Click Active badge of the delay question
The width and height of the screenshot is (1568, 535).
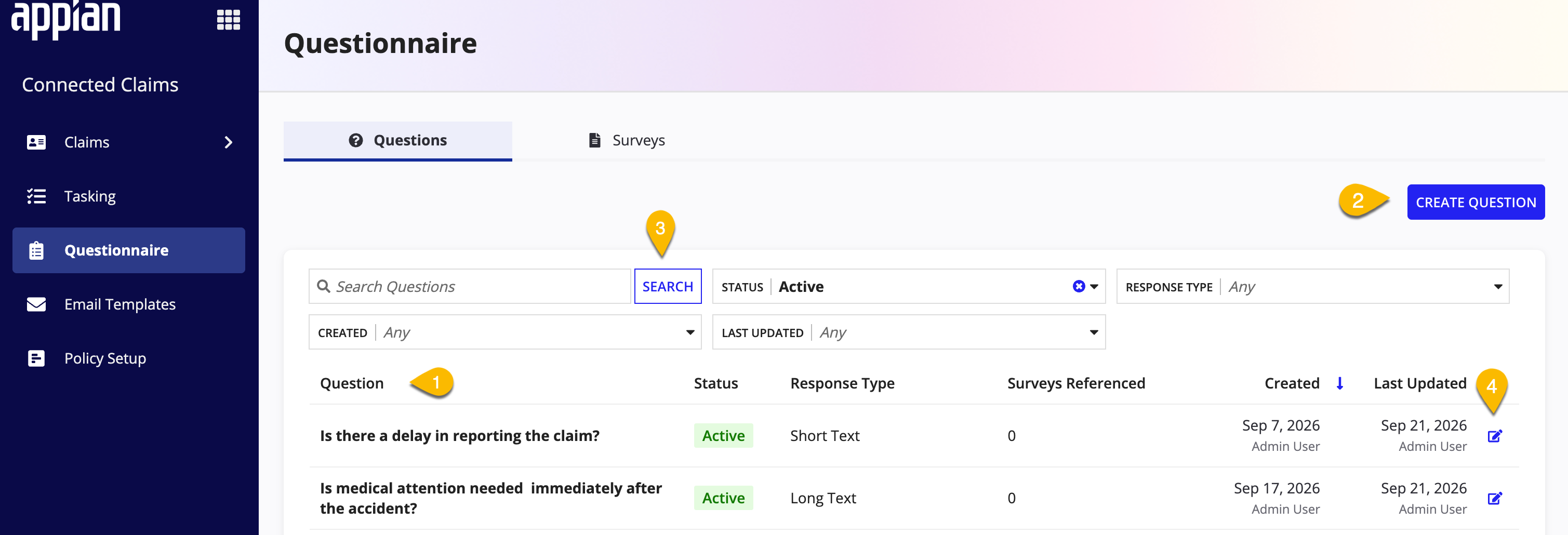pyautogui.click(x=723, y=436)
